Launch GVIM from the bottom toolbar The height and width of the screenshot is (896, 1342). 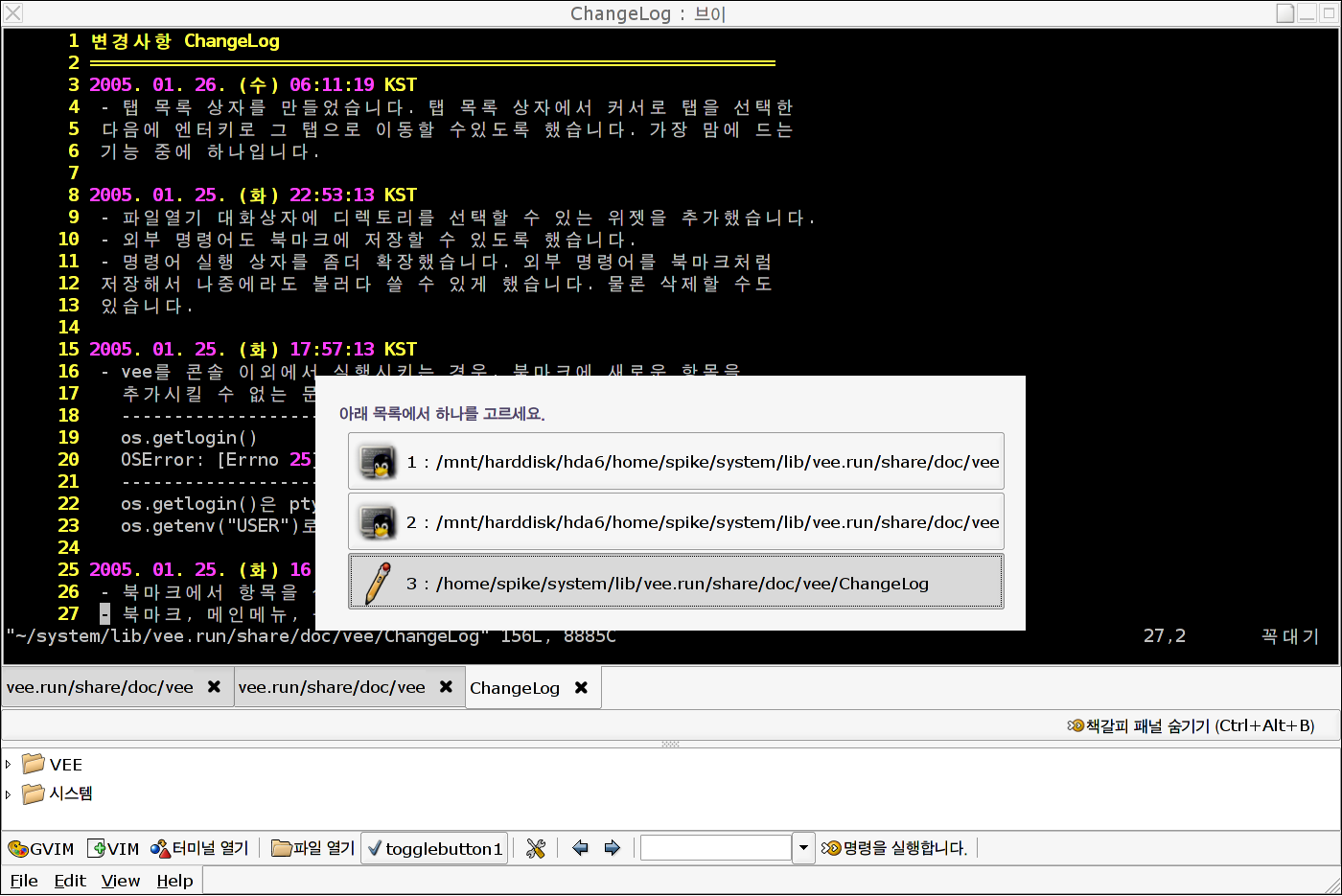(x=41, y=849)
